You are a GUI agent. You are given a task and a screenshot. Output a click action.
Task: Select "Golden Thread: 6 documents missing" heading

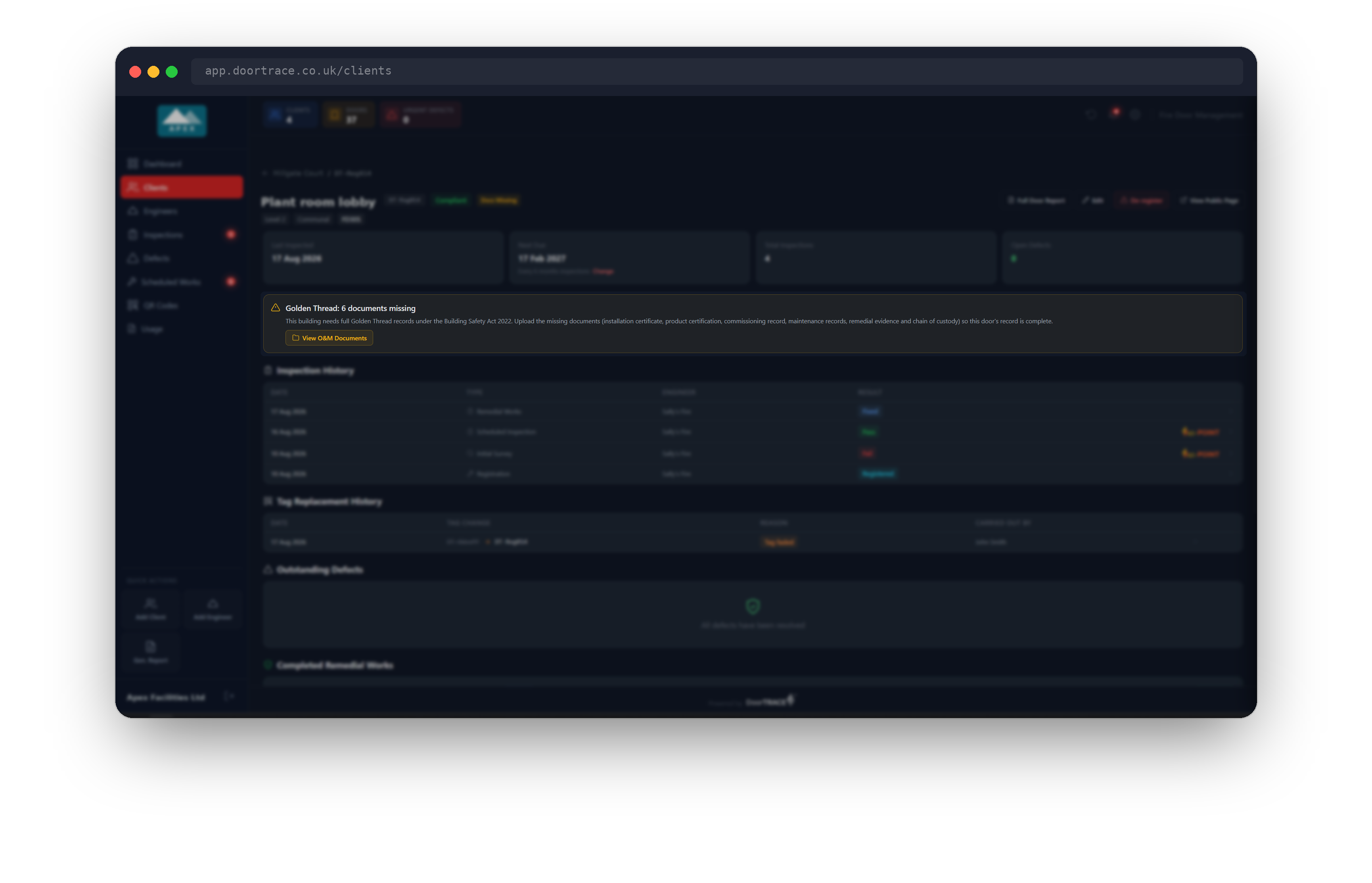coord(350,309)
